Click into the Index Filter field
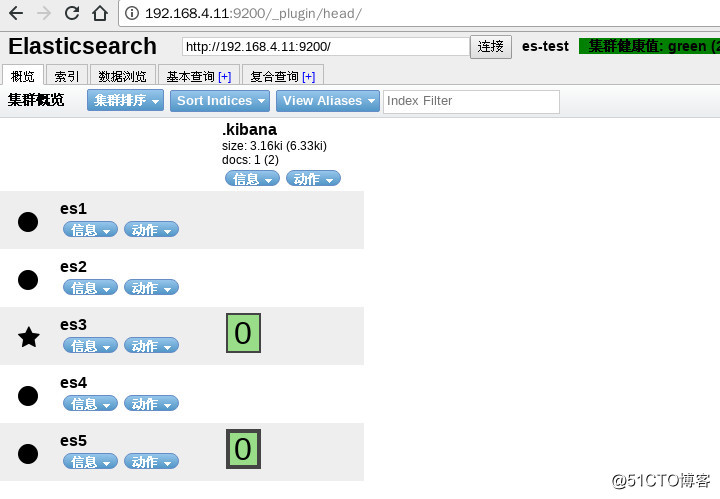Image resolution: width=720 pixels, height=499 pixels. pos(472,101)
